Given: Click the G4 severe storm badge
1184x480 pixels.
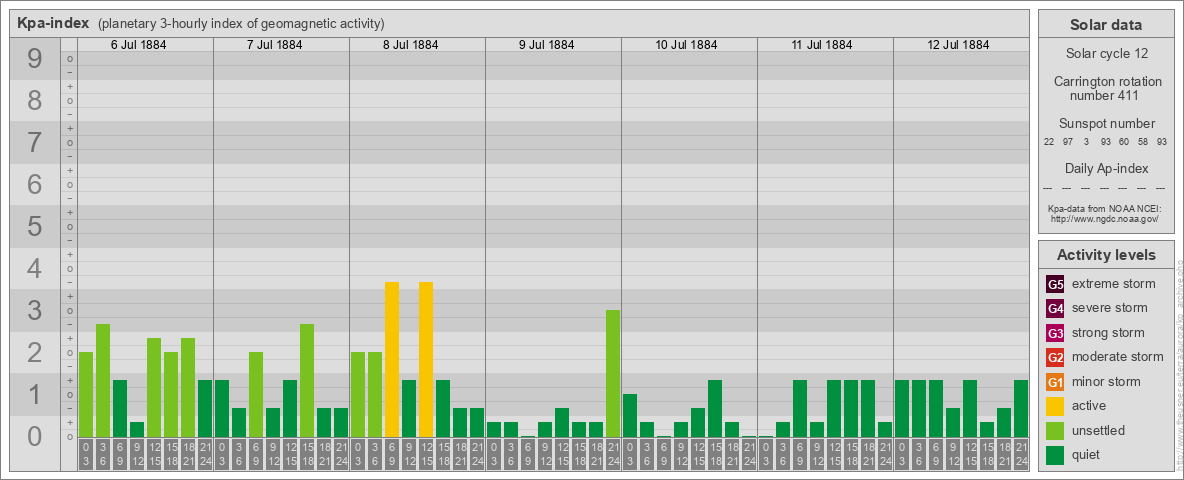Looking at the screenshot, I should (x=1055, y=309).
